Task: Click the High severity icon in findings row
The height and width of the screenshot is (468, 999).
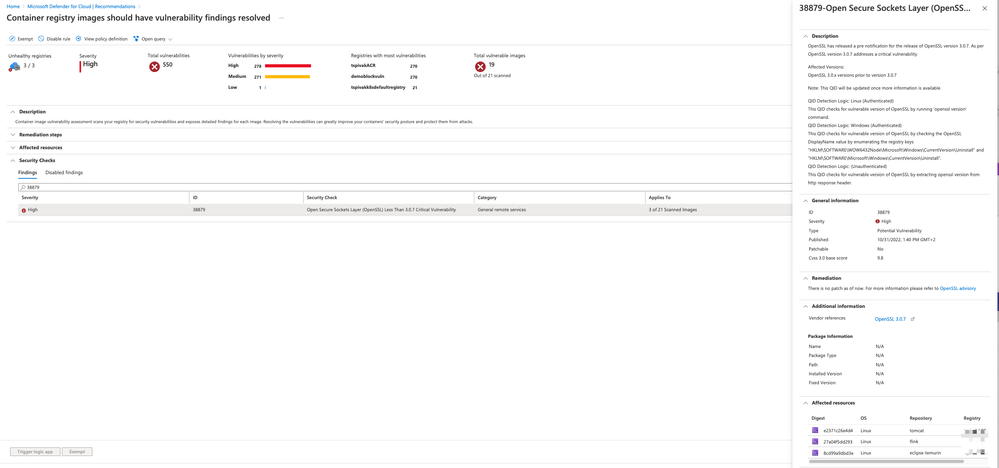Action: point(24,209)
